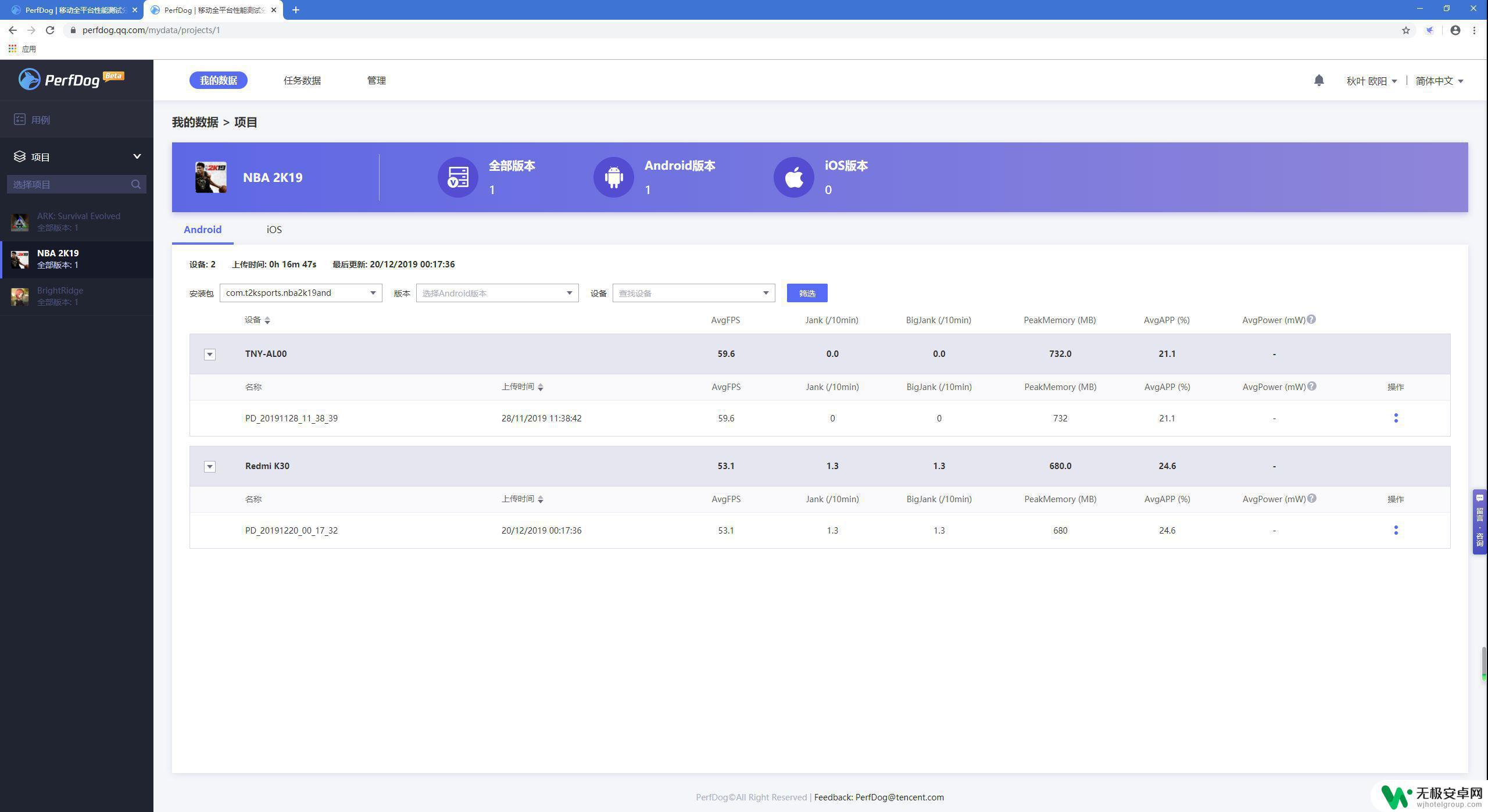Collapse the TNY-AL00 device group
The width and height of the screenshot is (1488, 812).
point(210,354)
